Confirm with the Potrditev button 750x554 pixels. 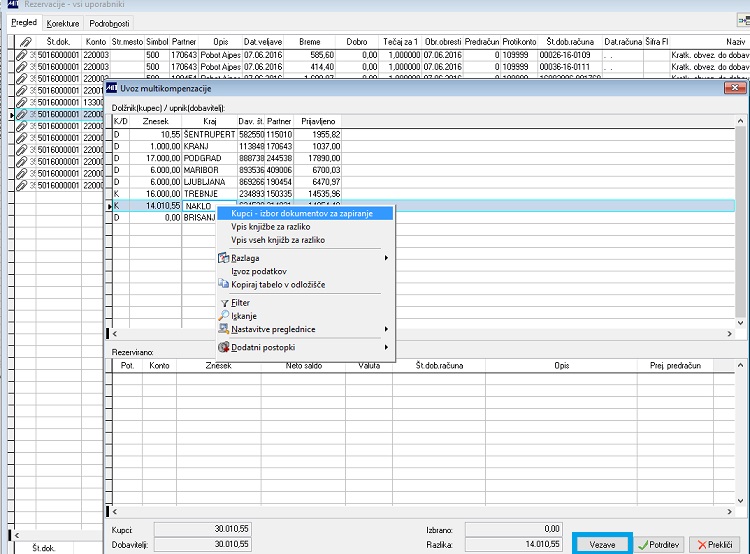(659, 544)
